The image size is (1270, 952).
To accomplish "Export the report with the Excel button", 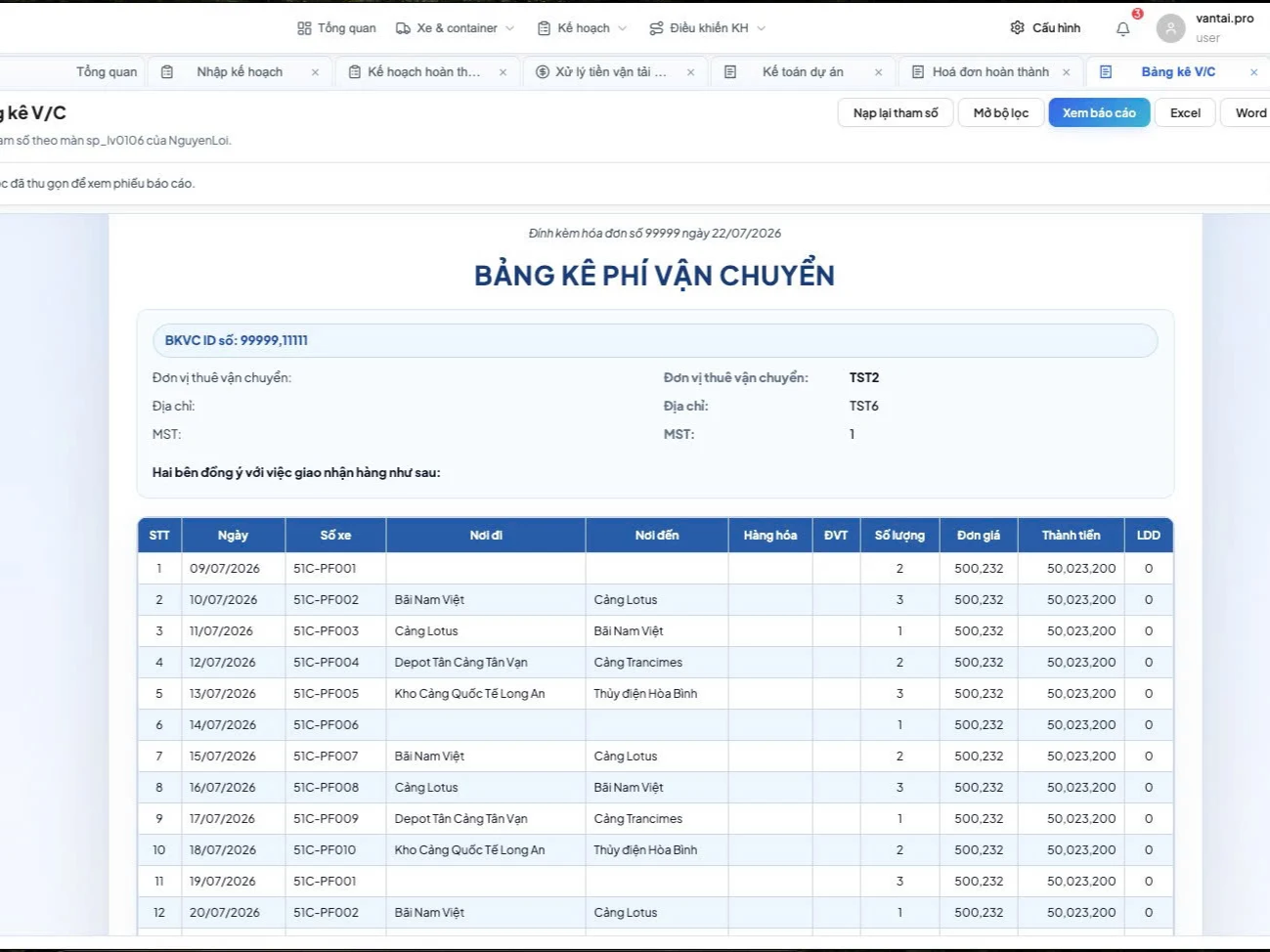I will click(x=1185, y=113).
